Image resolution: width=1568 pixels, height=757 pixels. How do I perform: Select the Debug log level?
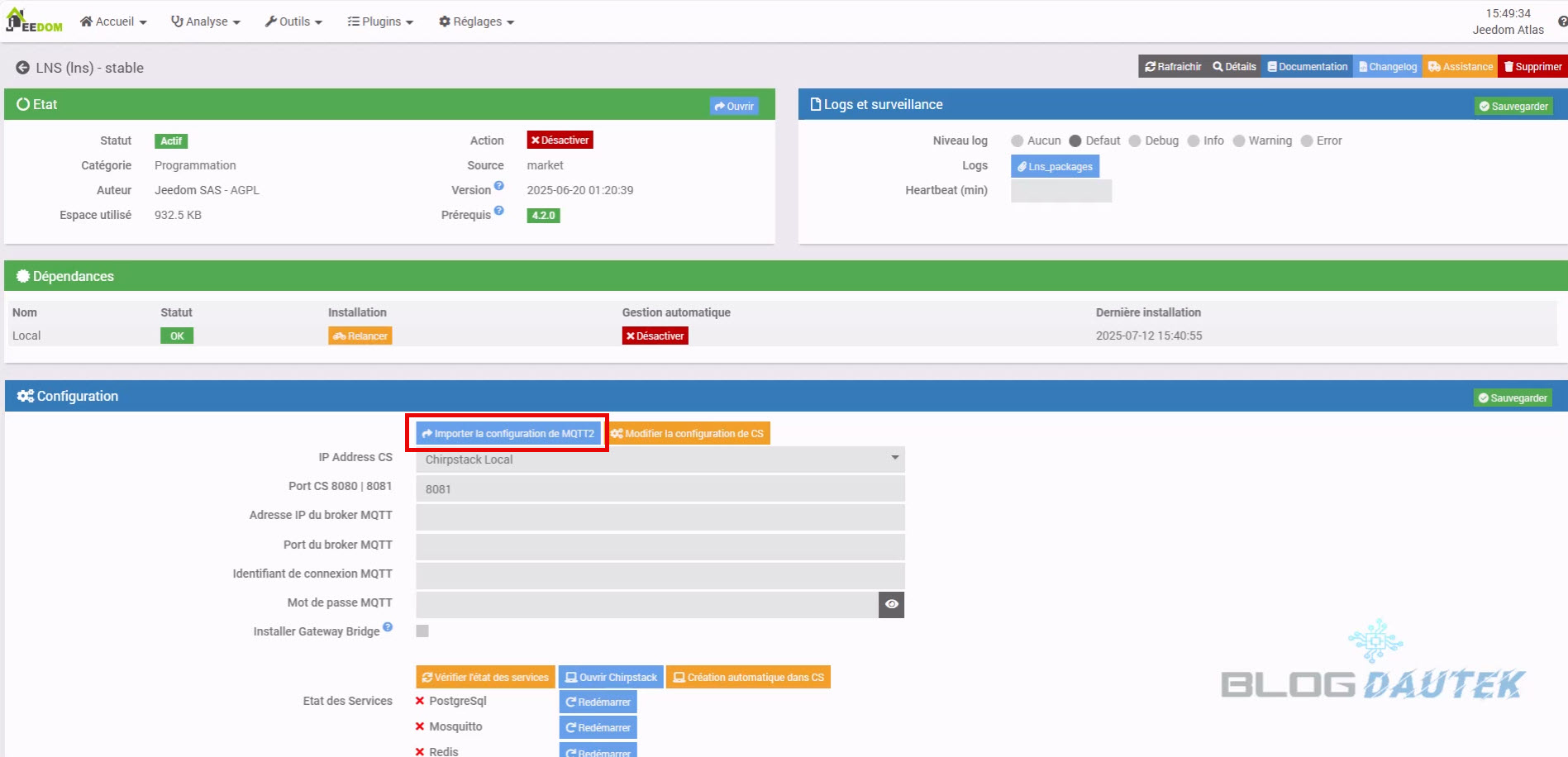[1135, 141]
